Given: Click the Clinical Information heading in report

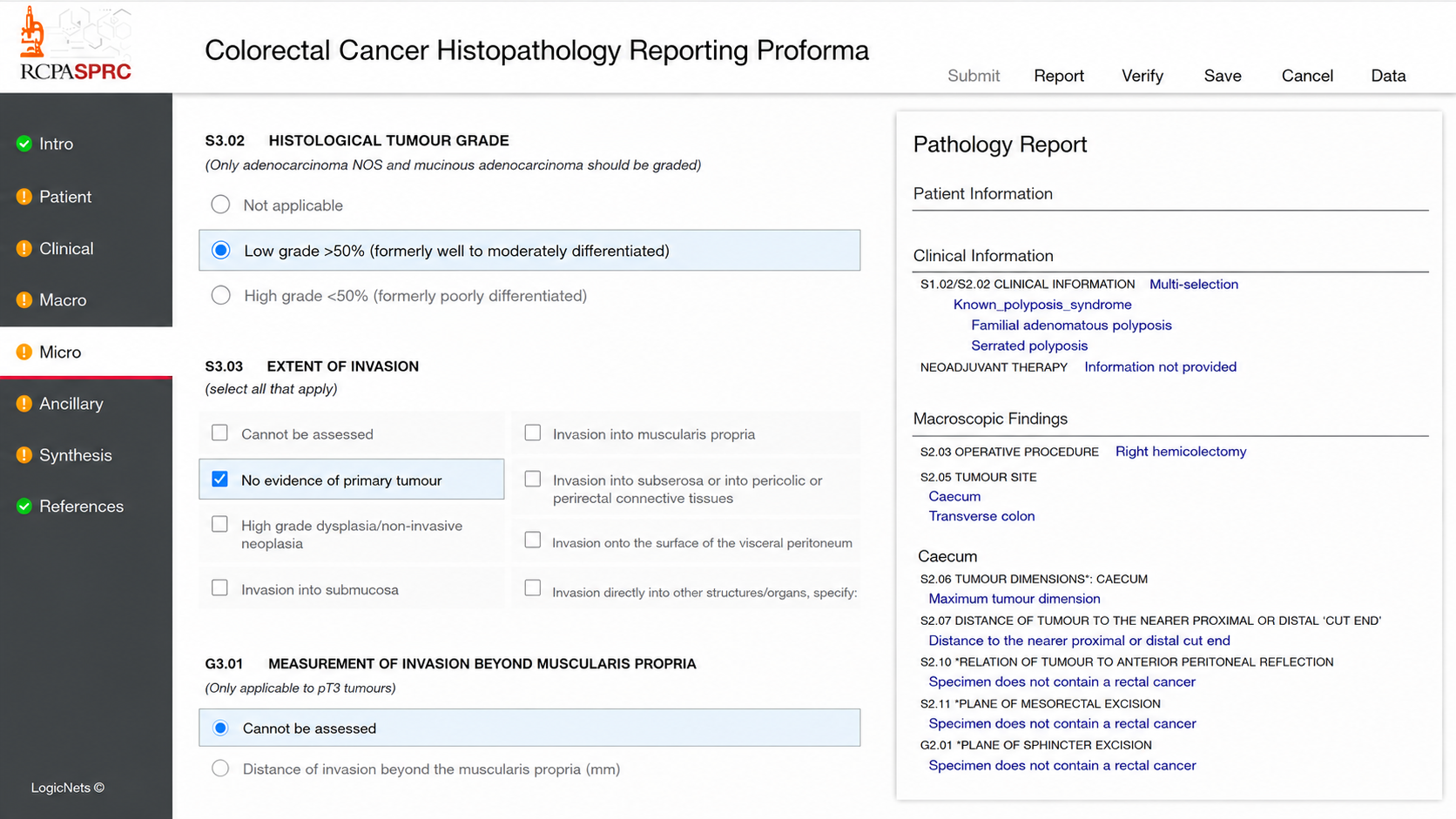Looking at the screenshot, I should coord(983,256).
